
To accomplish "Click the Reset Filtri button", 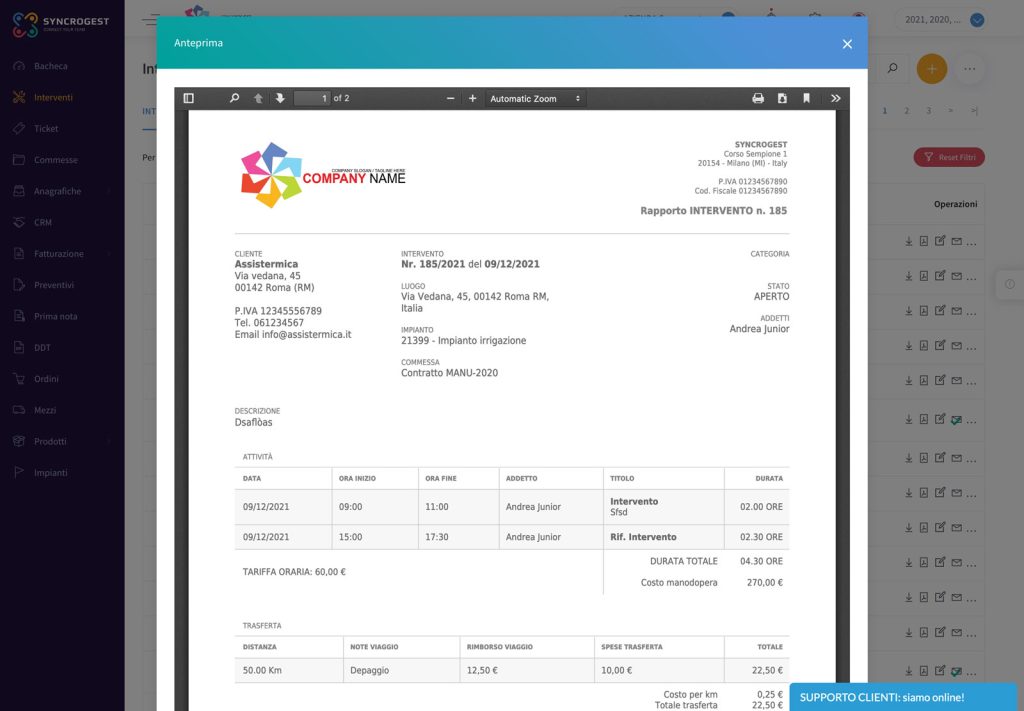I will pyautogui.click(x=948, y=157).
